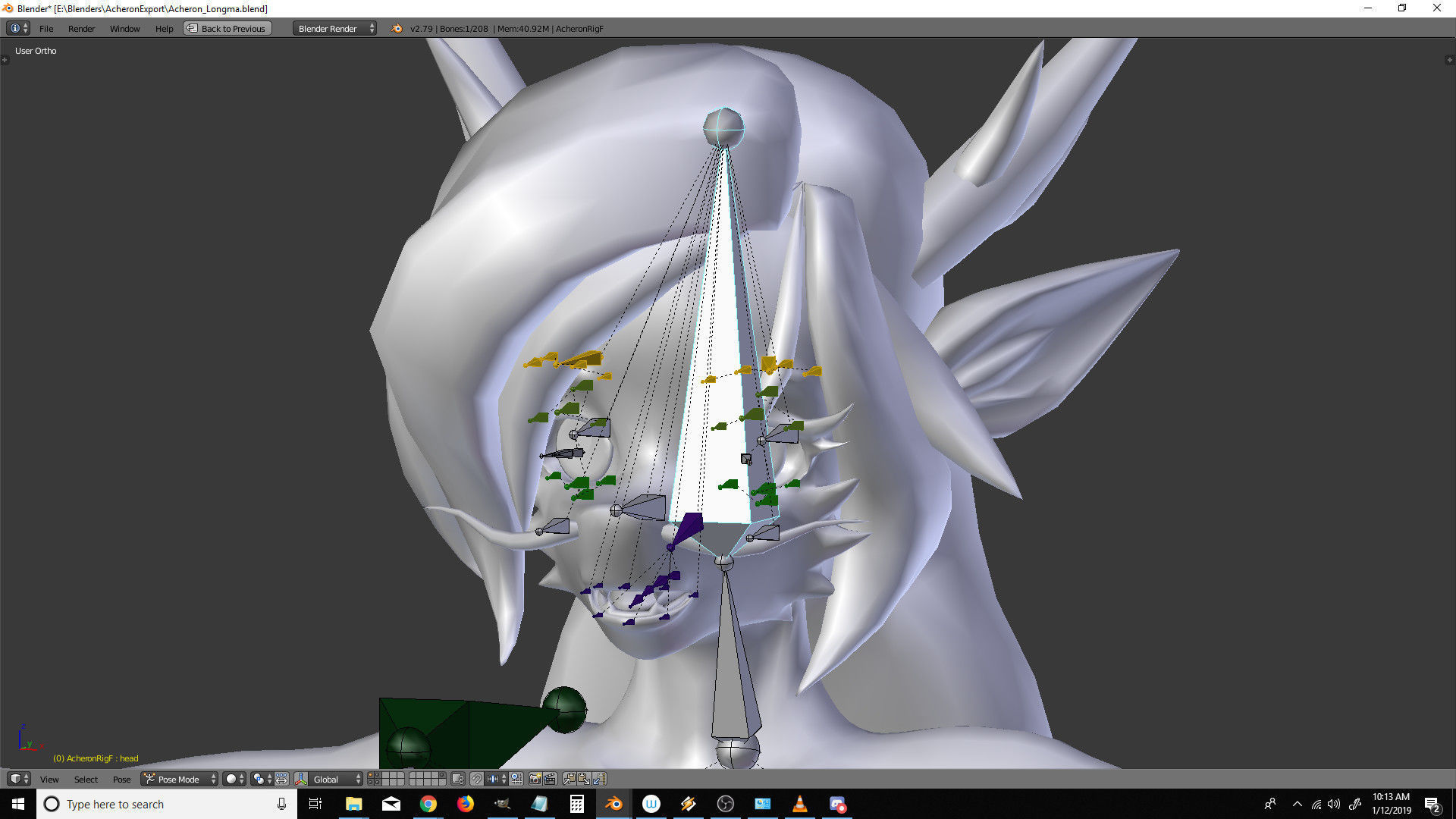Click the Back to Previous button
1456x819 pixels.
tap(227, 29)
